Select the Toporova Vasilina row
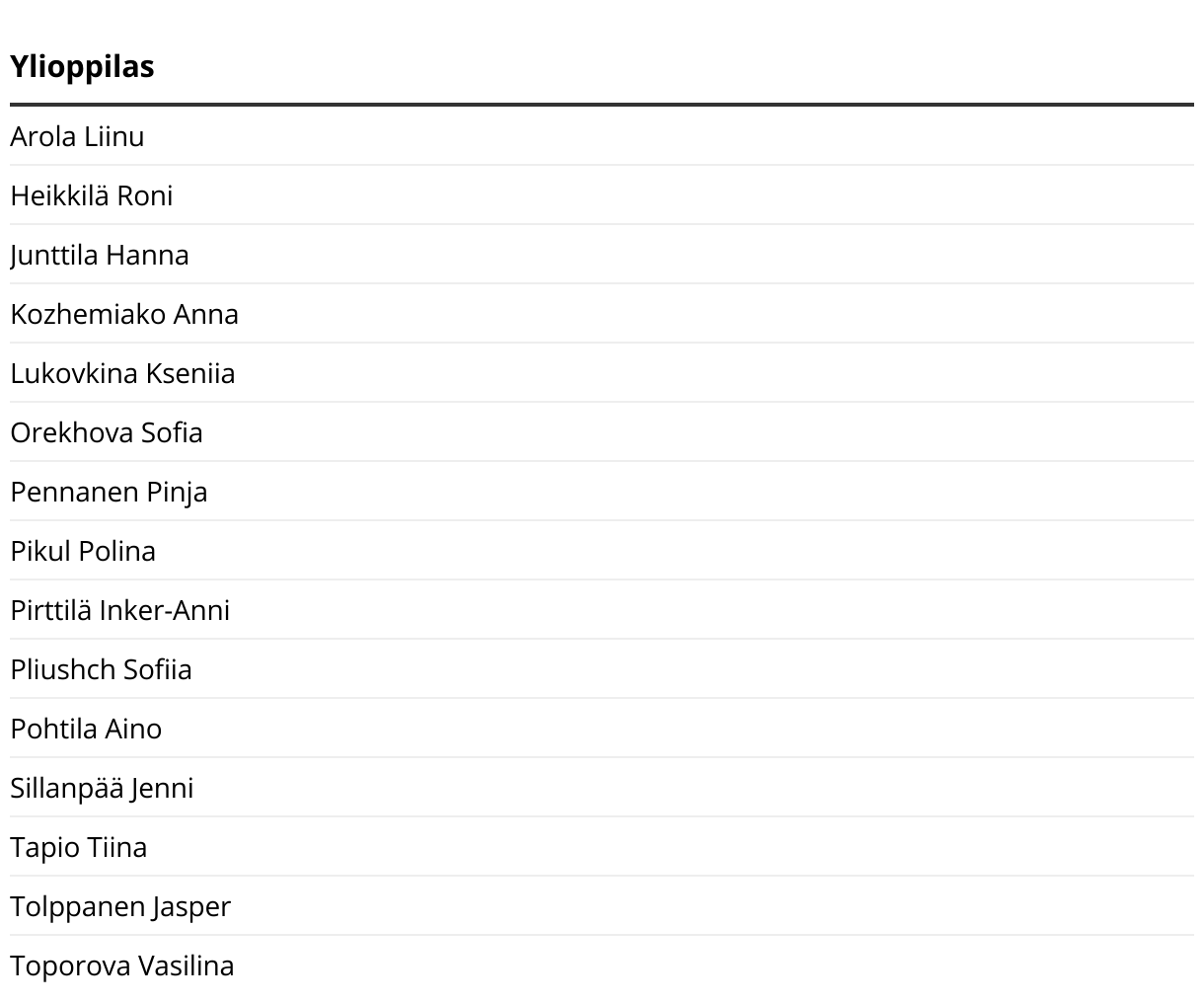 pyautogui.click(x=121, y=965)
